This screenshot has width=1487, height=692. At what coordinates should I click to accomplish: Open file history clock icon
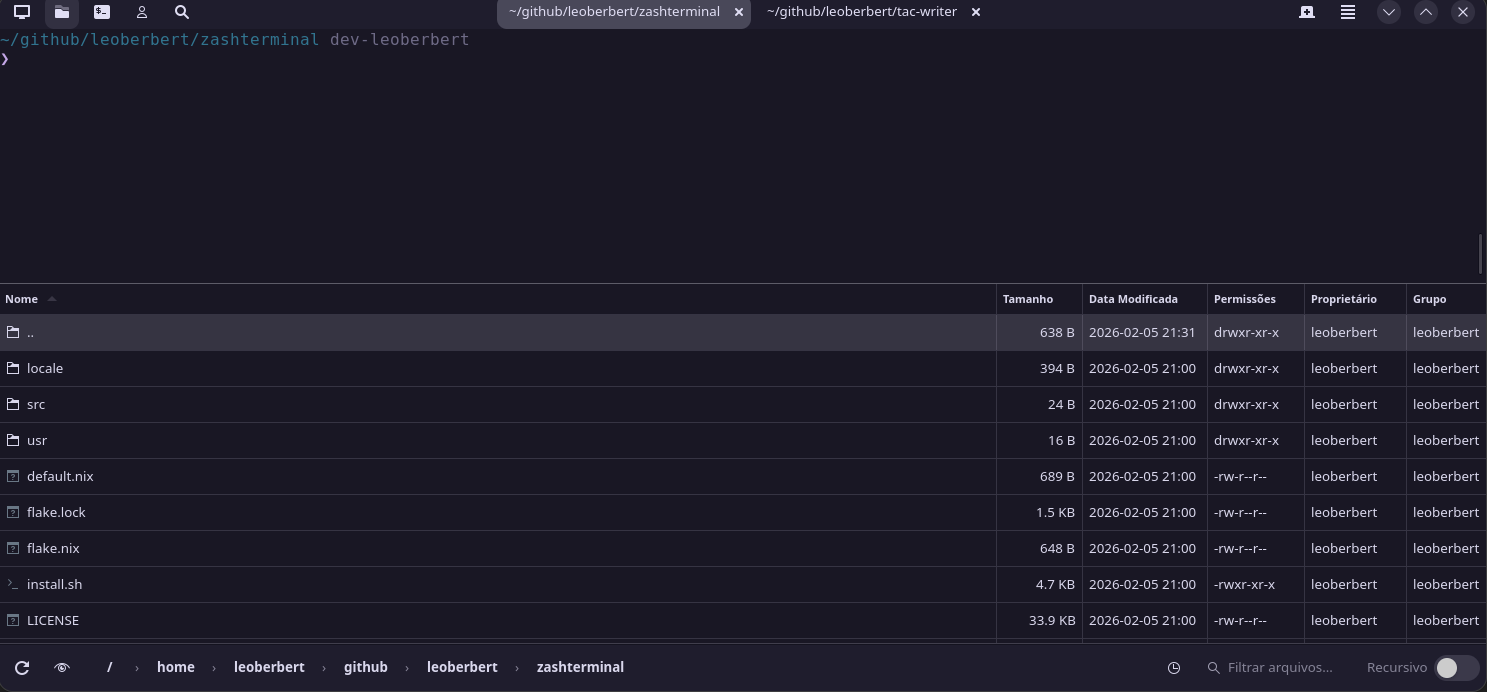point(1174,667)
